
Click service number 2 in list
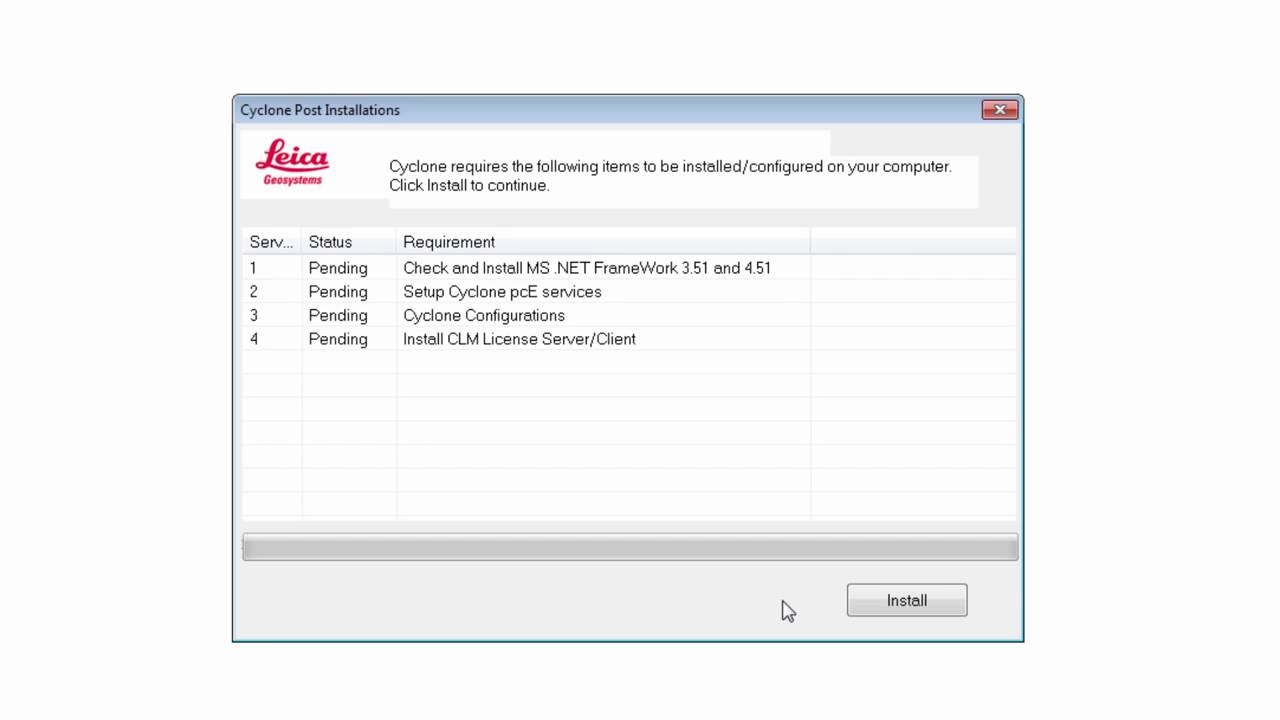click(x=253, y=292)
